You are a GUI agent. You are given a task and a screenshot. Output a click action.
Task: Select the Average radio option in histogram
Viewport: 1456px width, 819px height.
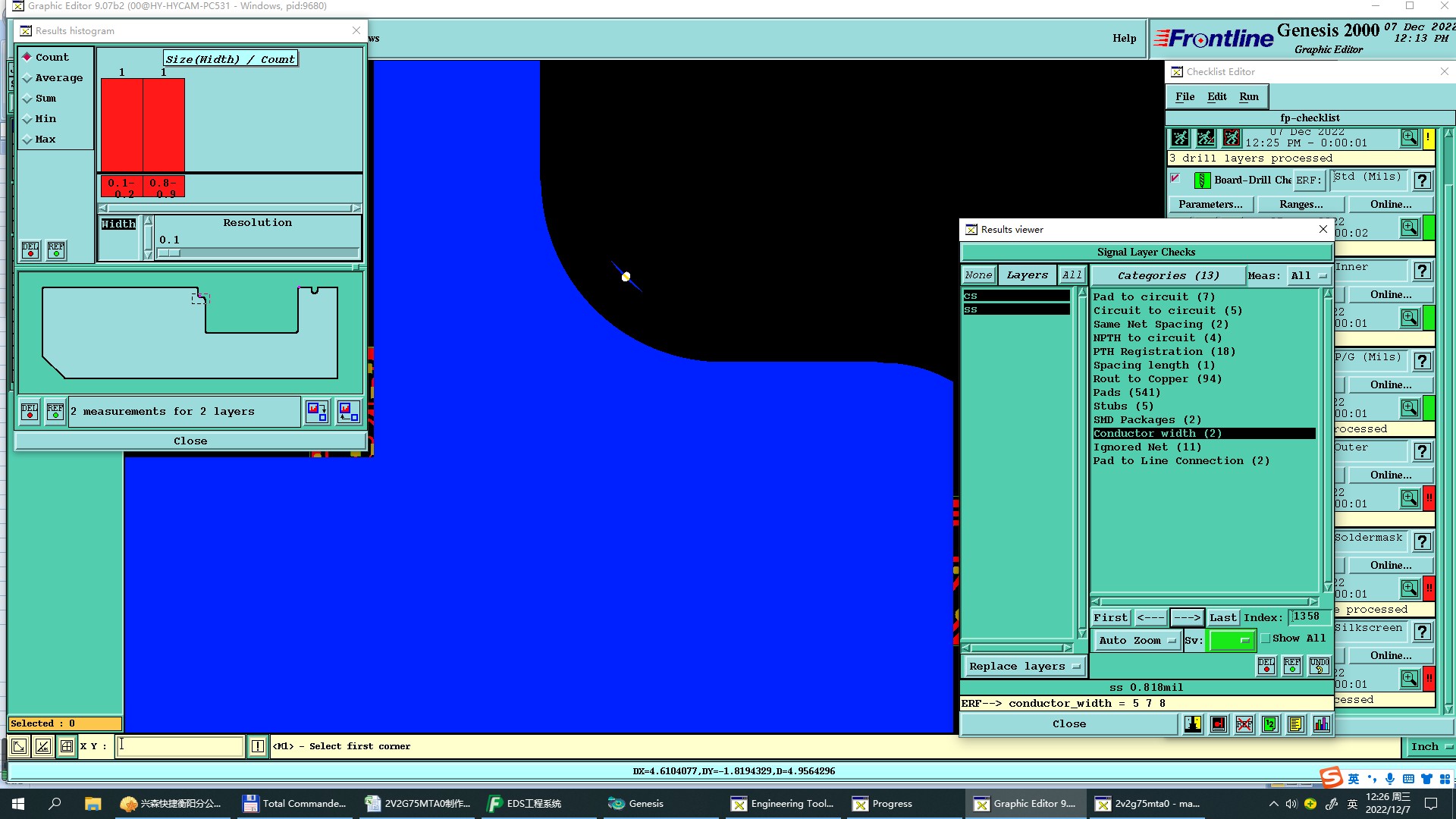pos(28,78)
